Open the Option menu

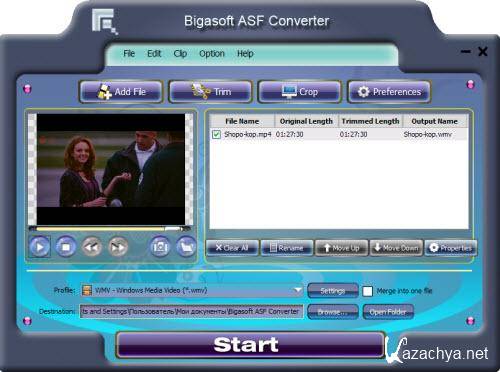[x=212, y=54]
